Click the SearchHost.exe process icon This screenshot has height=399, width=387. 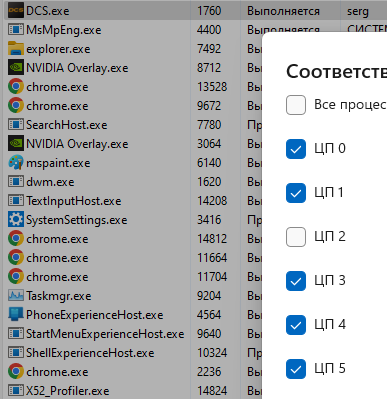pyautogui.click(x=16, y=125)
